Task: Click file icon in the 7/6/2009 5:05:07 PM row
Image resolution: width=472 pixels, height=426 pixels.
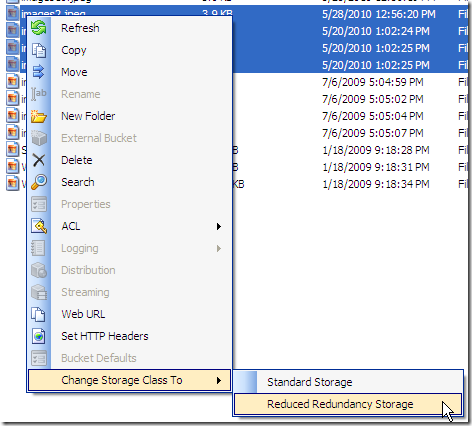Action: tap(12, 132)
